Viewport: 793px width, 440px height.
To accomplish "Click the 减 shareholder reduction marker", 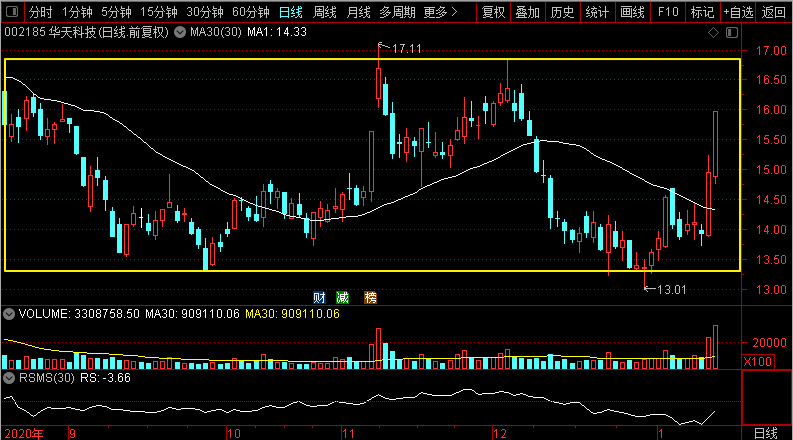I will pyautogui.click(x=342, y=297).
